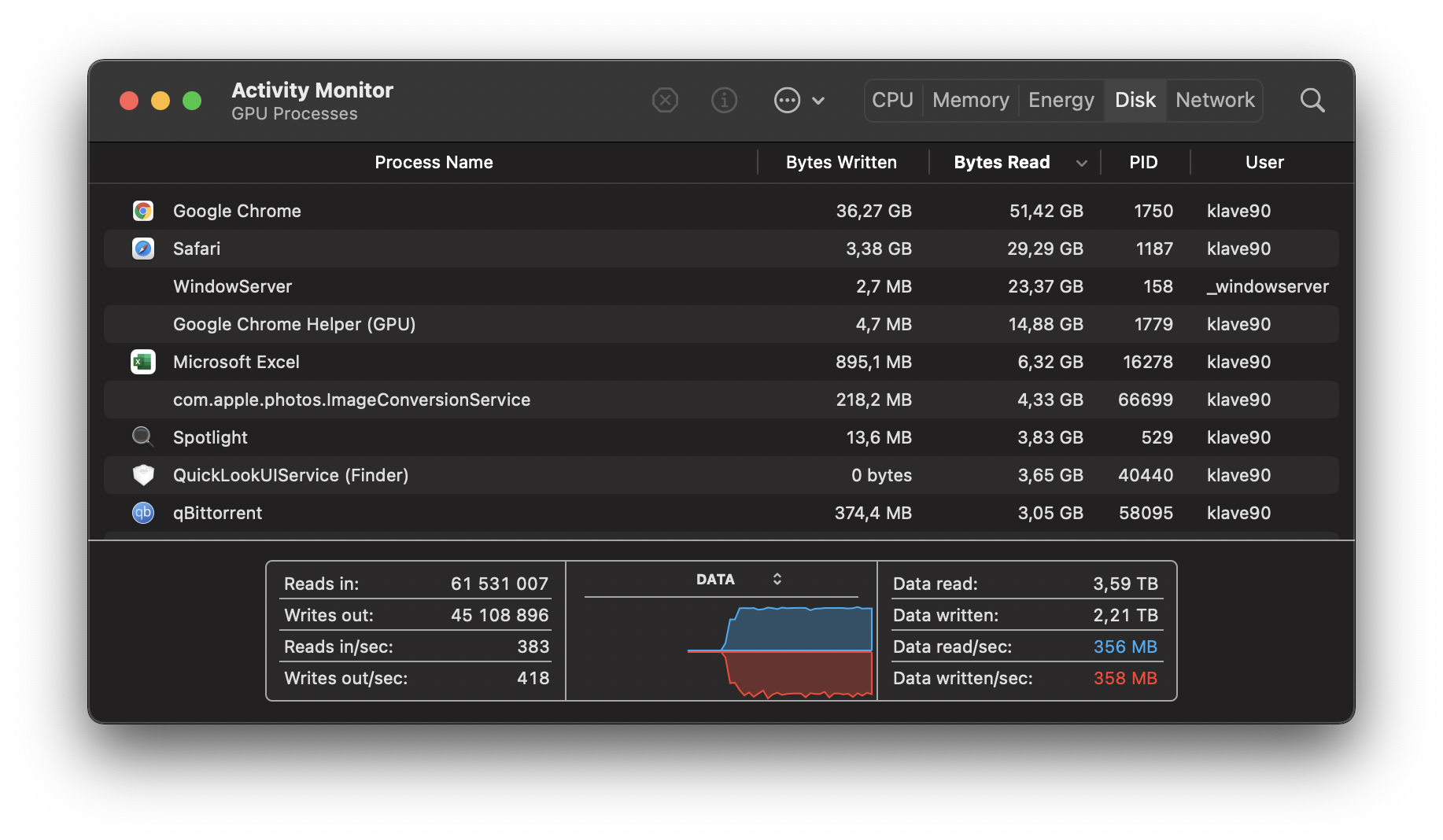Expand the chevron next to the ellipsis button
This screenshot has width=1443, height=840.
point(818,101)
